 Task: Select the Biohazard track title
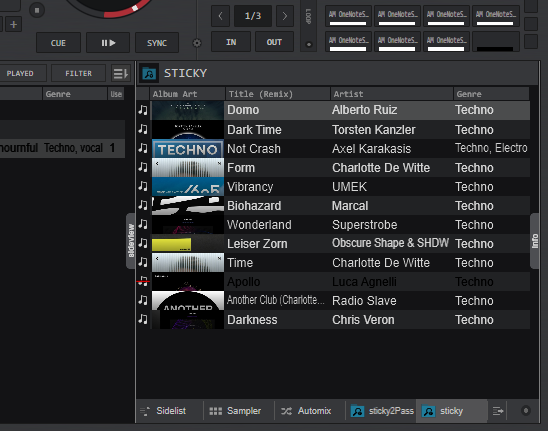(x=254, y=206)
